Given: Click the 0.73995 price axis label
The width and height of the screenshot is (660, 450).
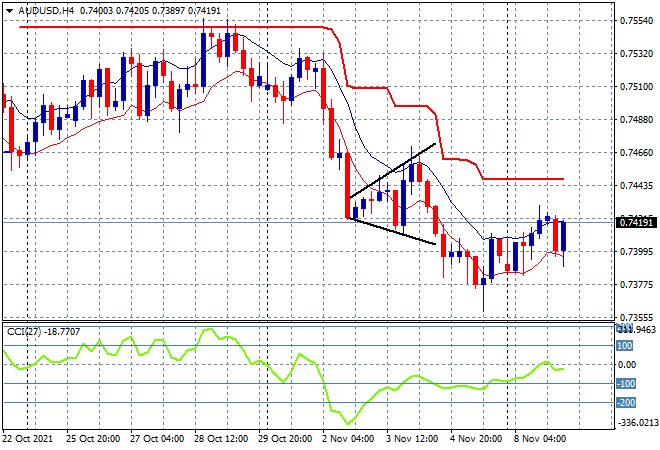Looking at the screenshot, I should 636,251.
